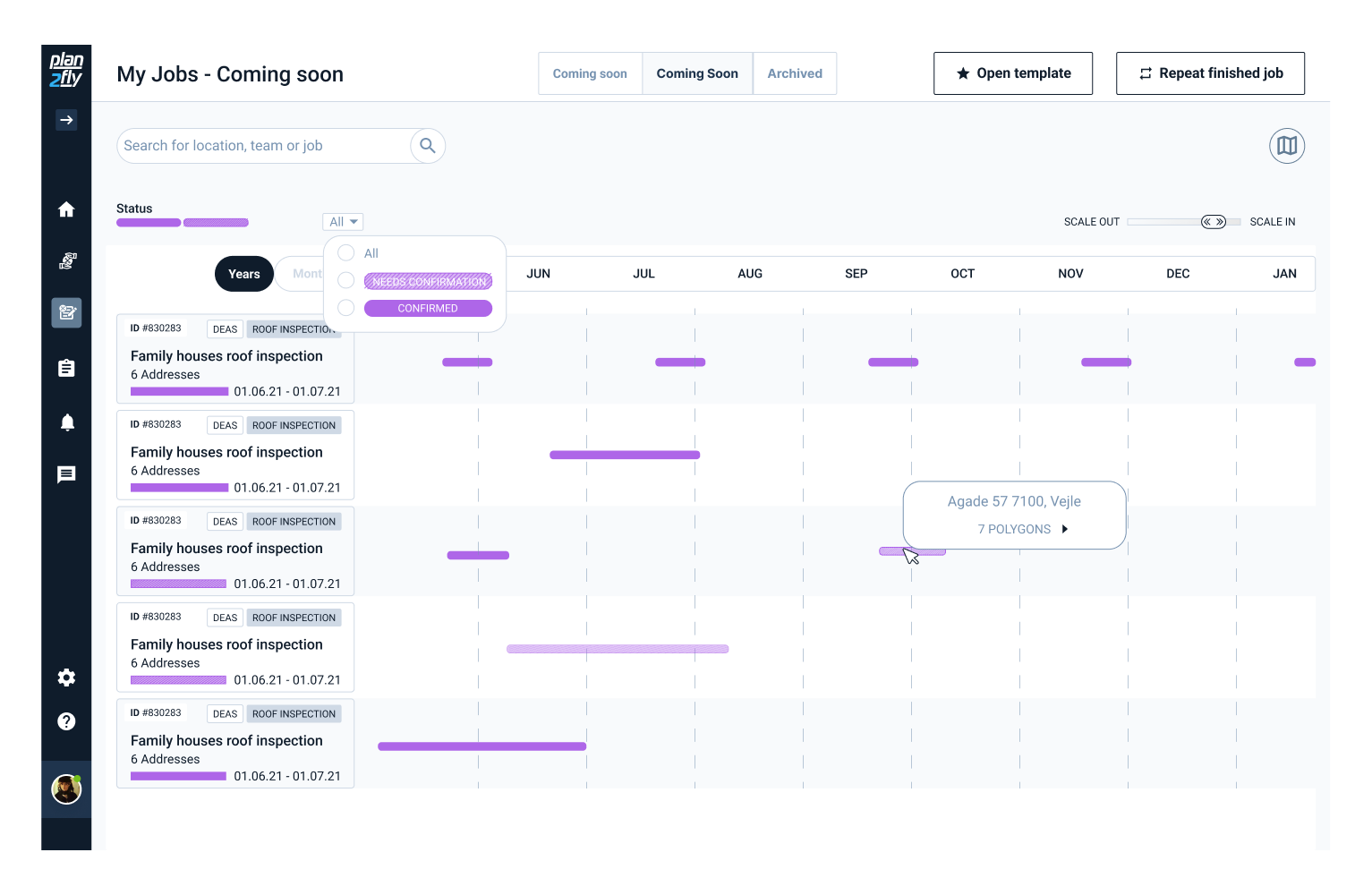
Task: Go to Home via house icon
Action: click(x=66, y=209)
